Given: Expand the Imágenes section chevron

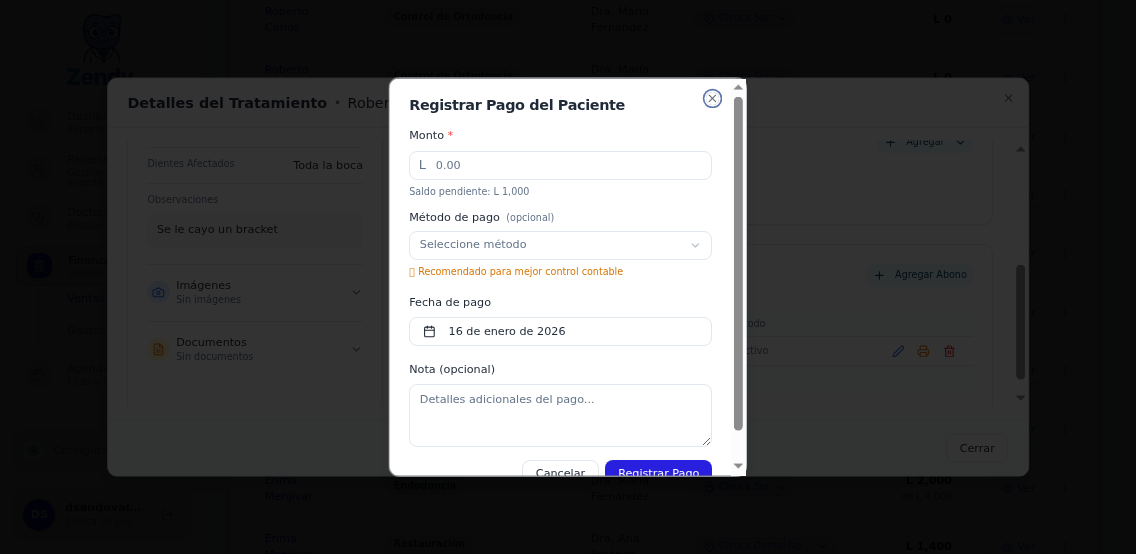Looking at the screenshot, I should tap(356, 292).
